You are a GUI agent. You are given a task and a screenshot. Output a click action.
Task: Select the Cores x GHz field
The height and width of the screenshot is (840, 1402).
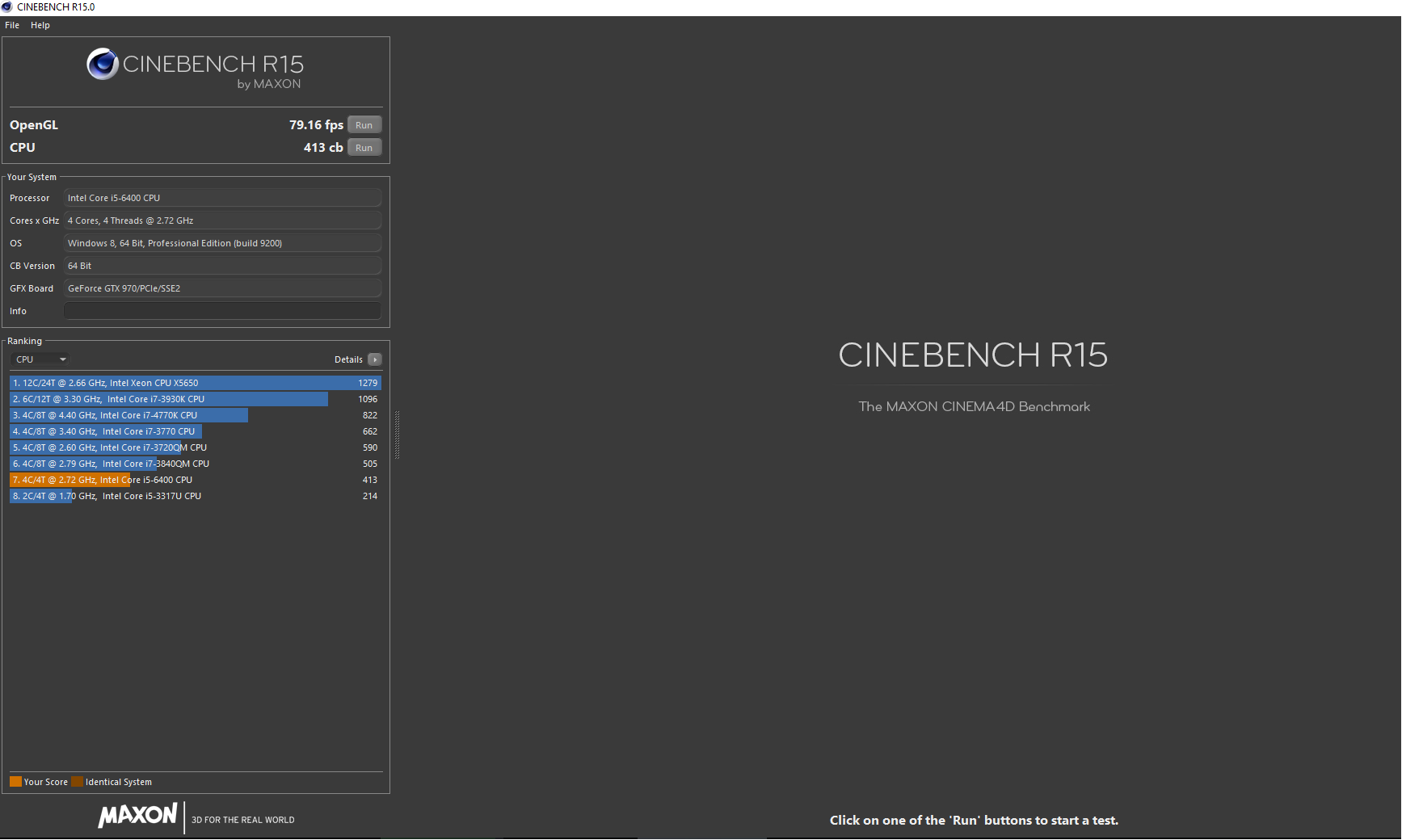click(x=222, y=220)
